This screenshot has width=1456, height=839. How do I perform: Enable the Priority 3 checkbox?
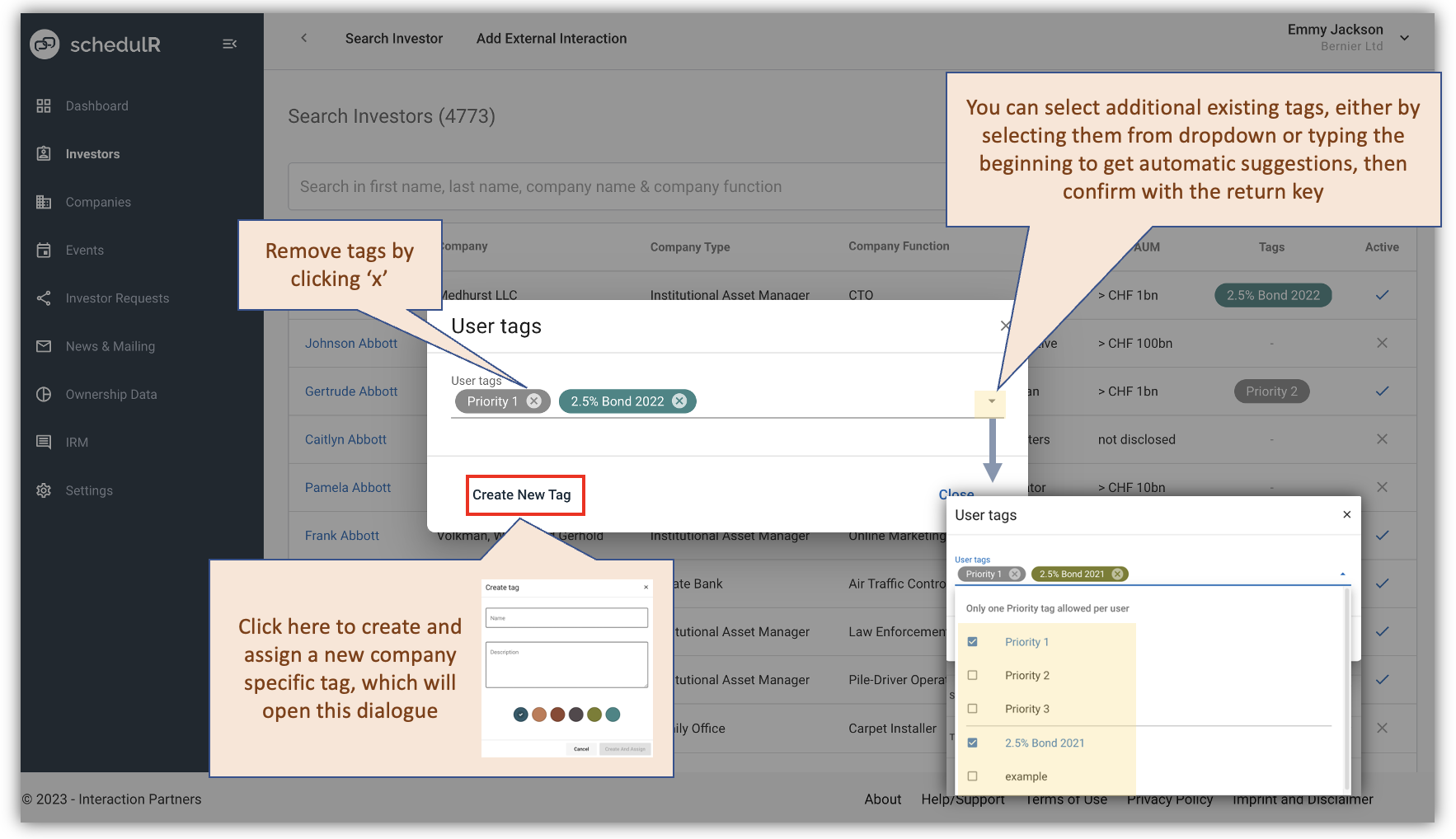coord(973,708)
